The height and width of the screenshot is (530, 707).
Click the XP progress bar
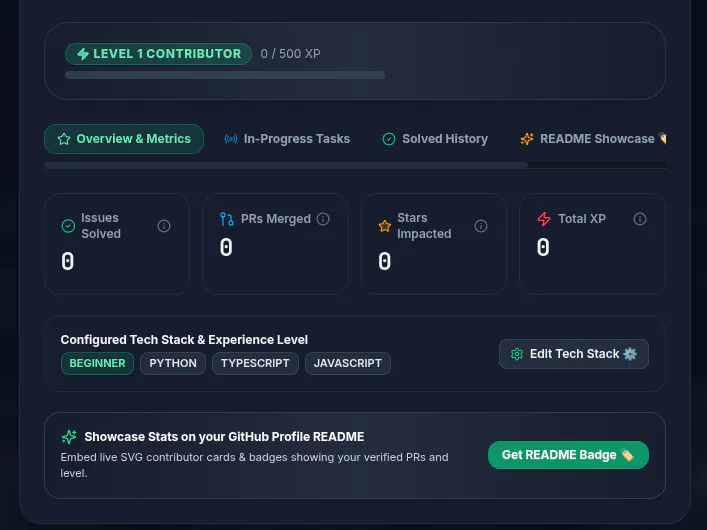click(x=225, y=75)
